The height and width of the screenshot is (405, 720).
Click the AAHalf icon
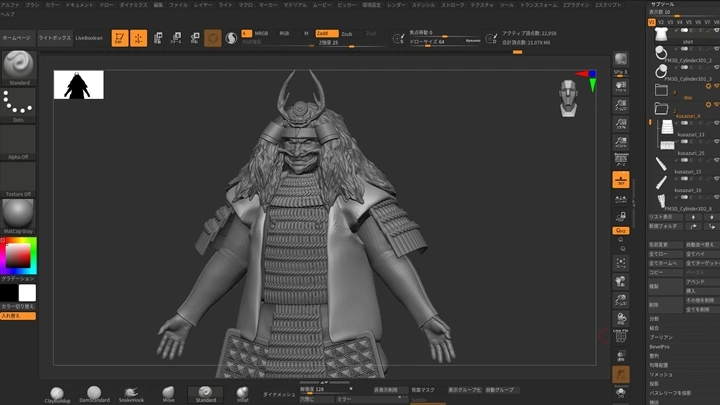[621, 142]
